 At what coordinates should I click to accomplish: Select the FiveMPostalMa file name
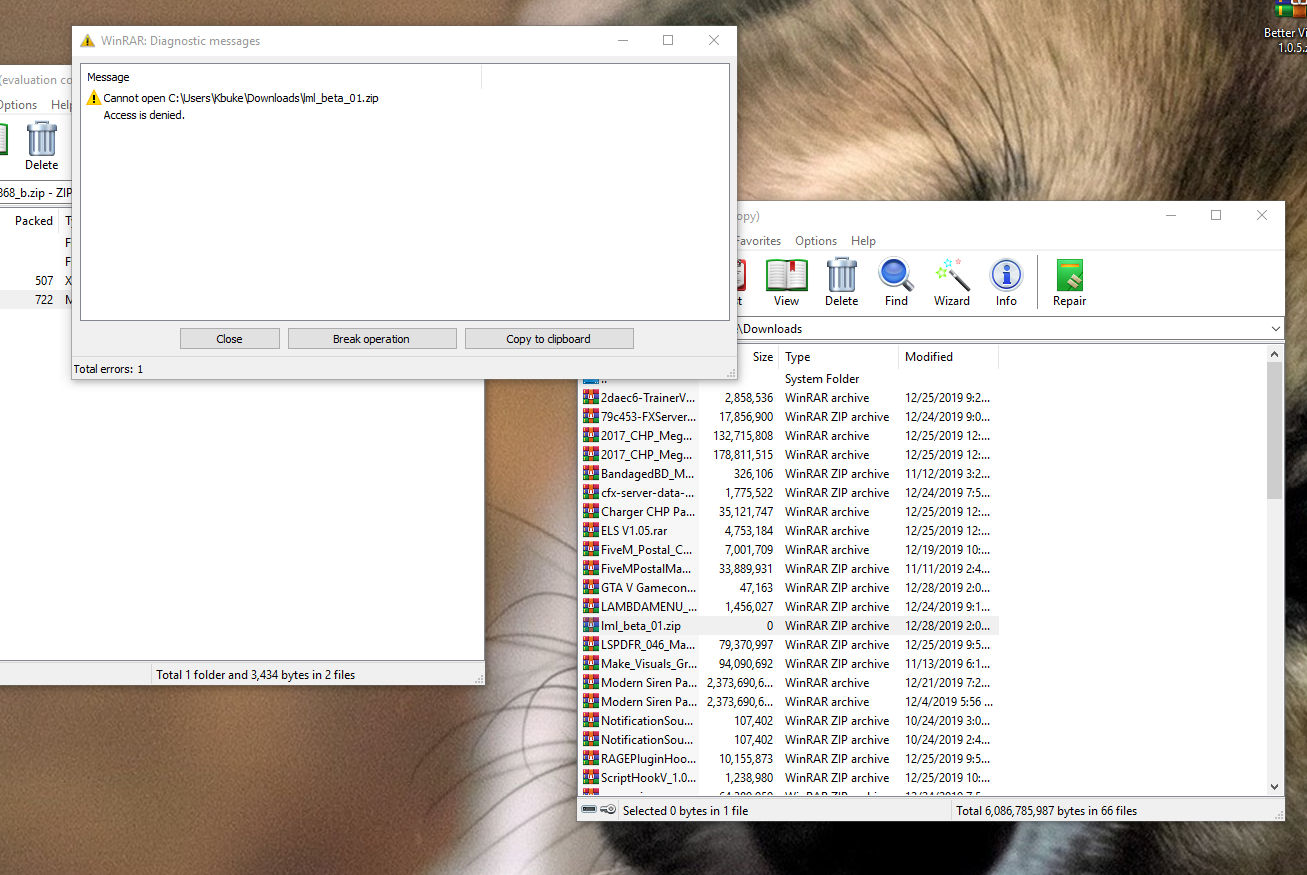click(x=646, y=569)
